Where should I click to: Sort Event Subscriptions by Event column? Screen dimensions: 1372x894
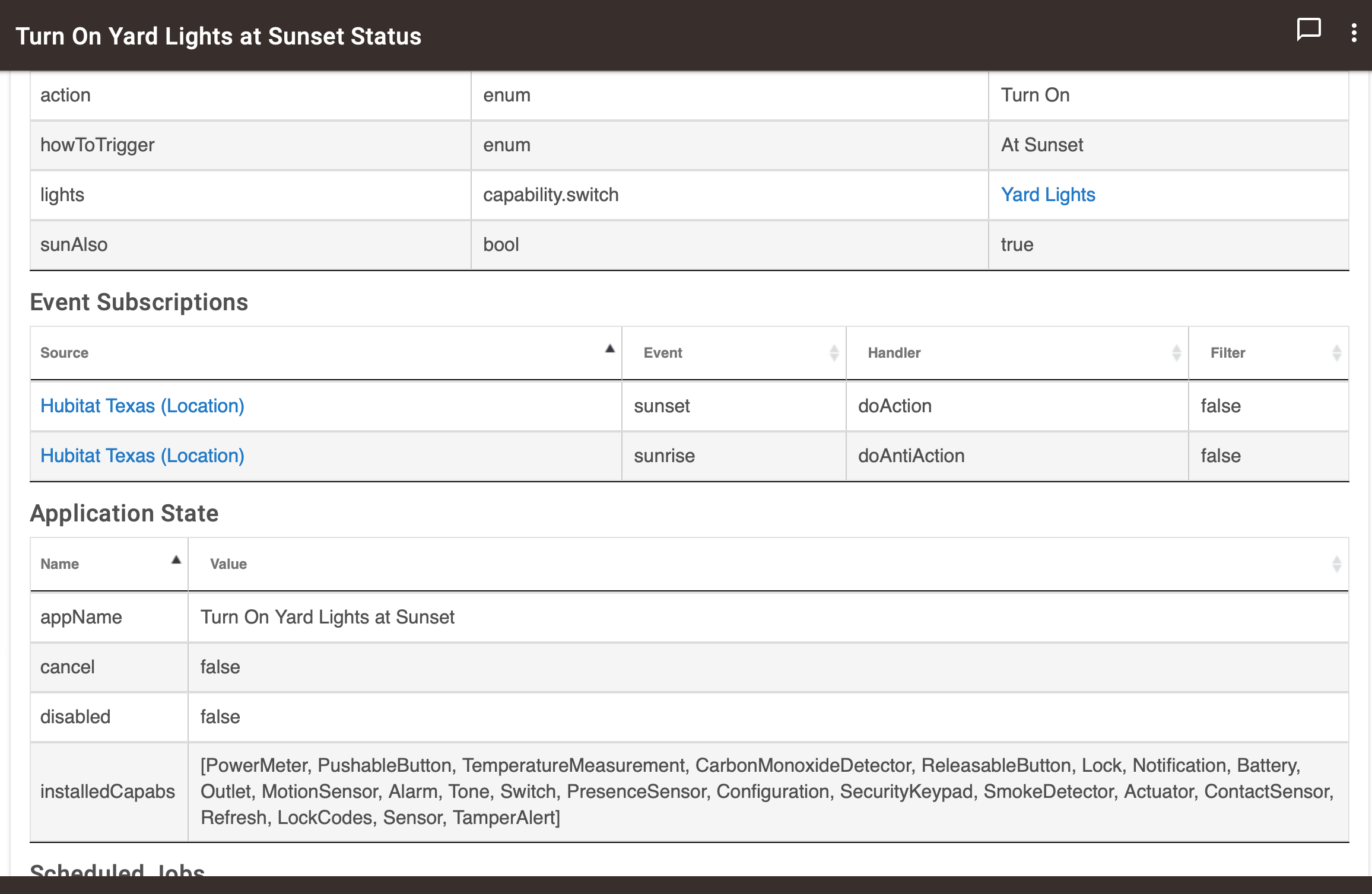(734, 353)
